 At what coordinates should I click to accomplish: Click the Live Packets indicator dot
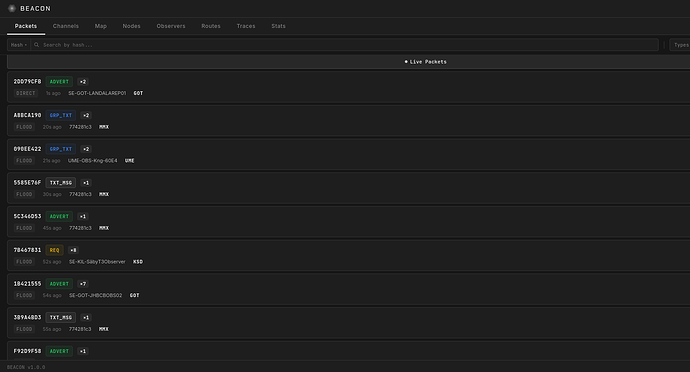406,62
